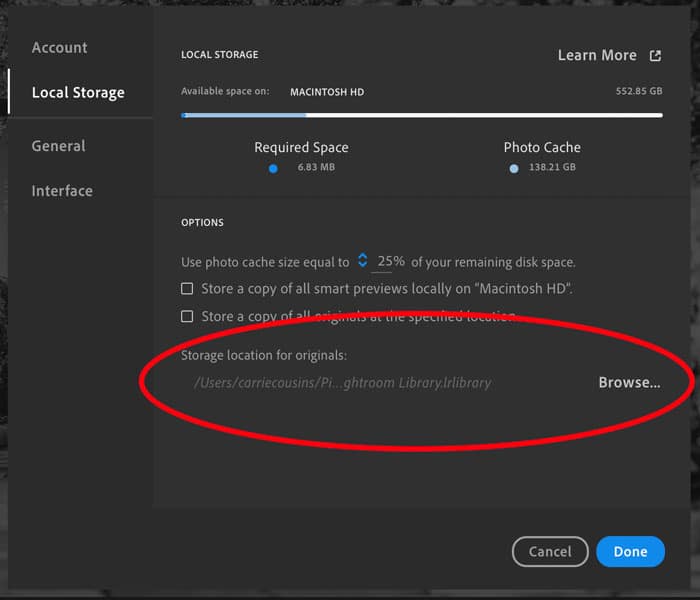
Task: Click the disk space usage bar
Action: pos(421,115)
